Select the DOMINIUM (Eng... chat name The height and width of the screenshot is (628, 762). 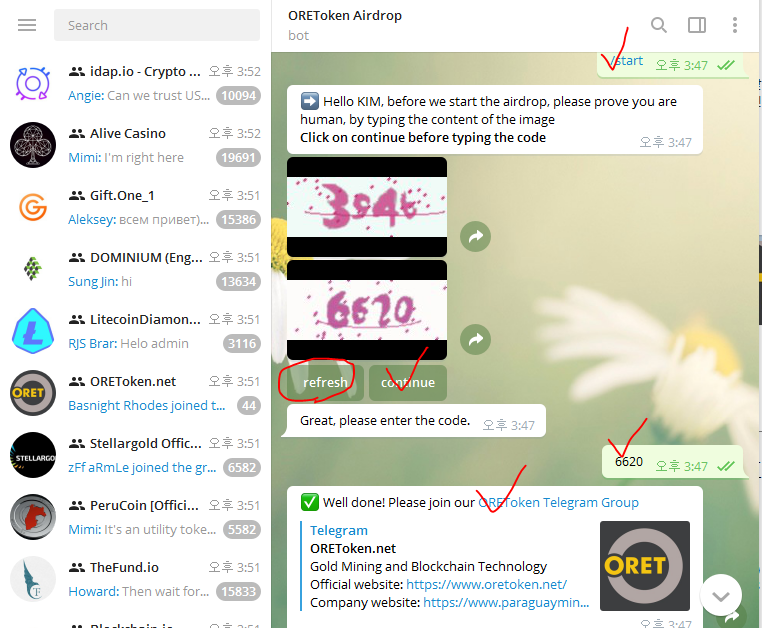point(146,257)
